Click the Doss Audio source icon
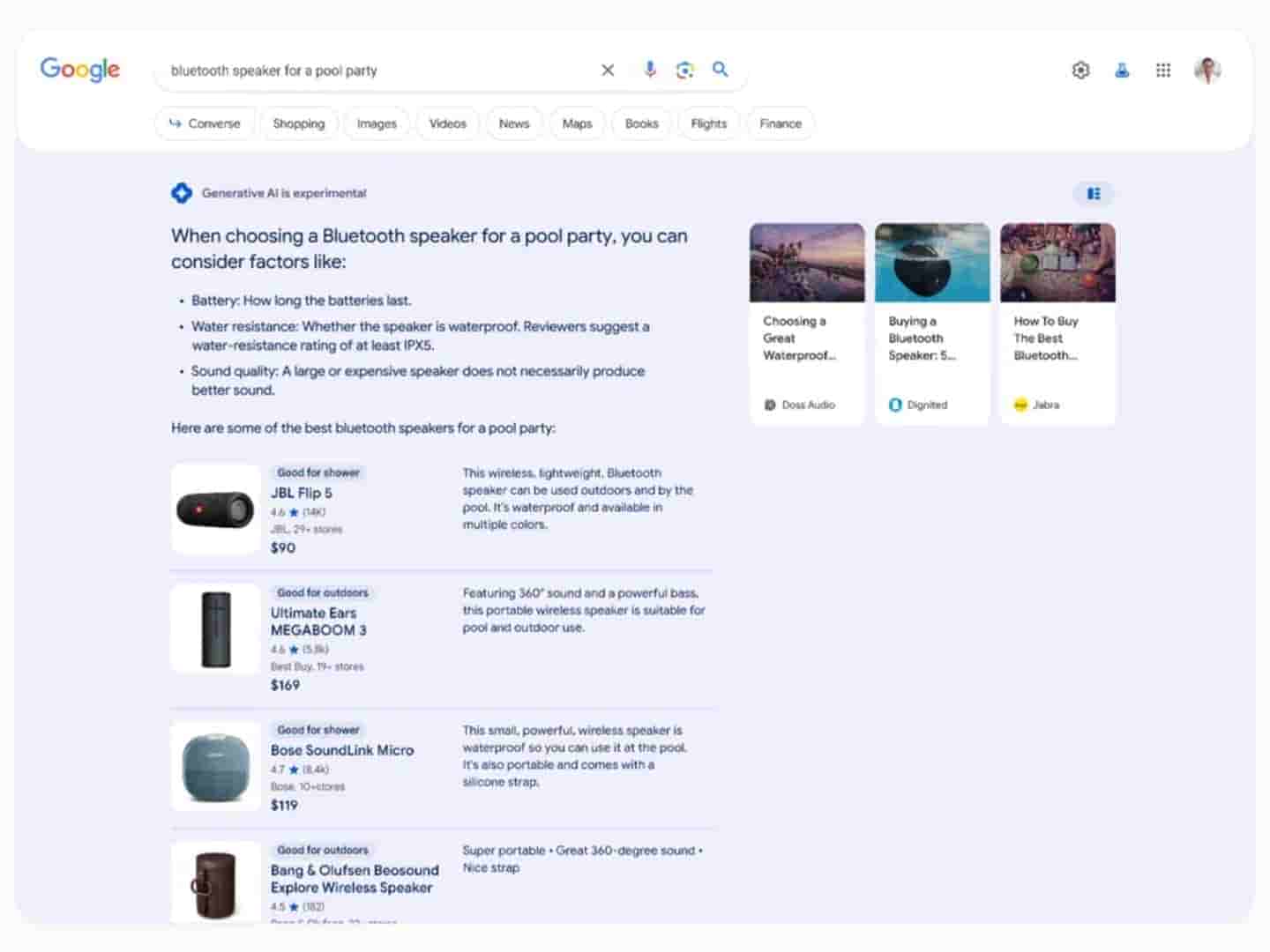This screenshot has width=1270, height=952. click(769, 405)
